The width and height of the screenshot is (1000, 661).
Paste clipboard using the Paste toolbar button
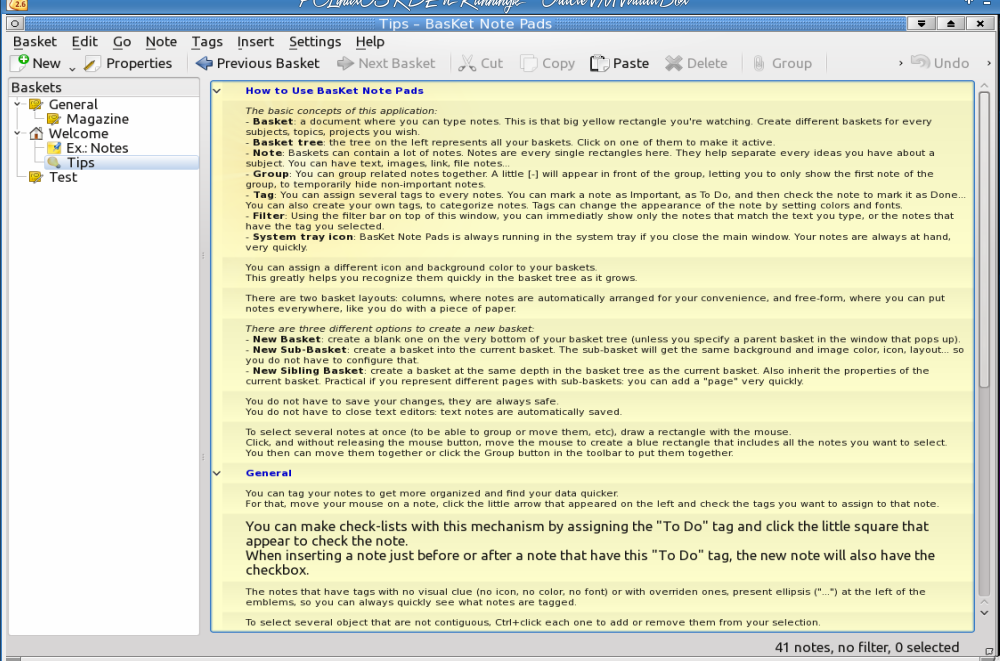click(619, 63)
